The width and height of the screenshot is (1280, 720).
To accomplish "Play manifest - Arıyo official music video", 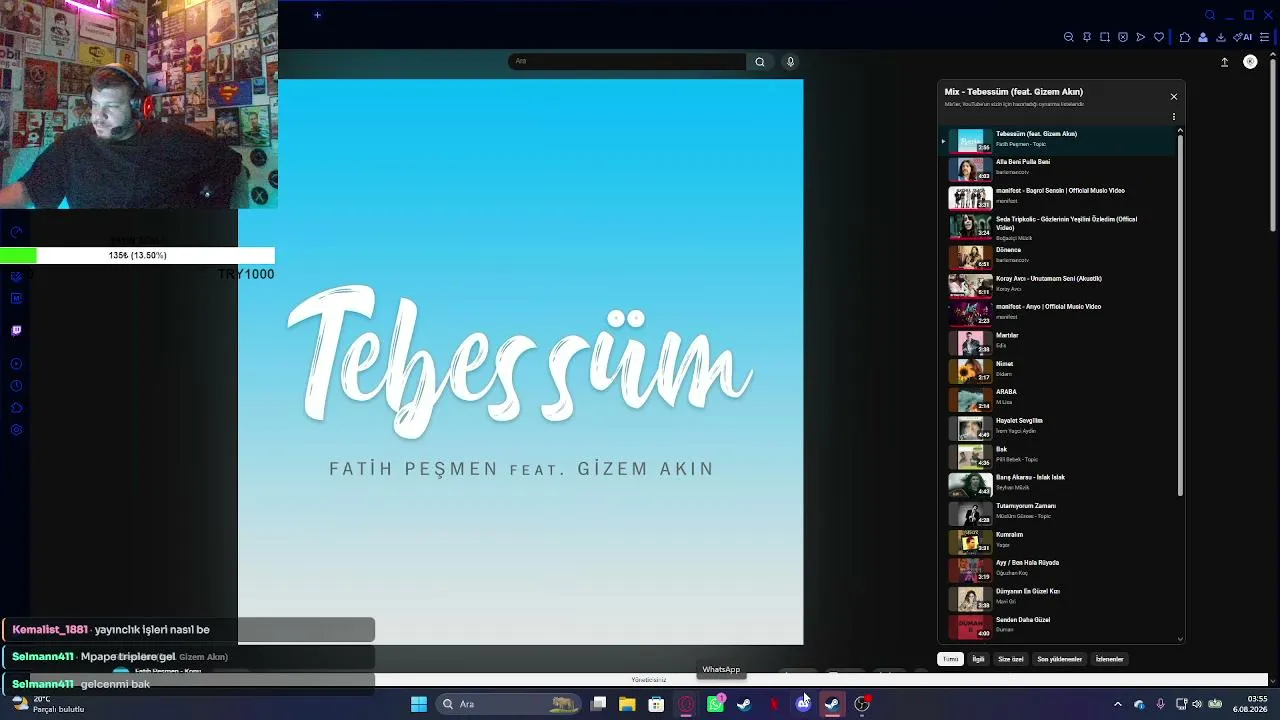I will 1057,313.
